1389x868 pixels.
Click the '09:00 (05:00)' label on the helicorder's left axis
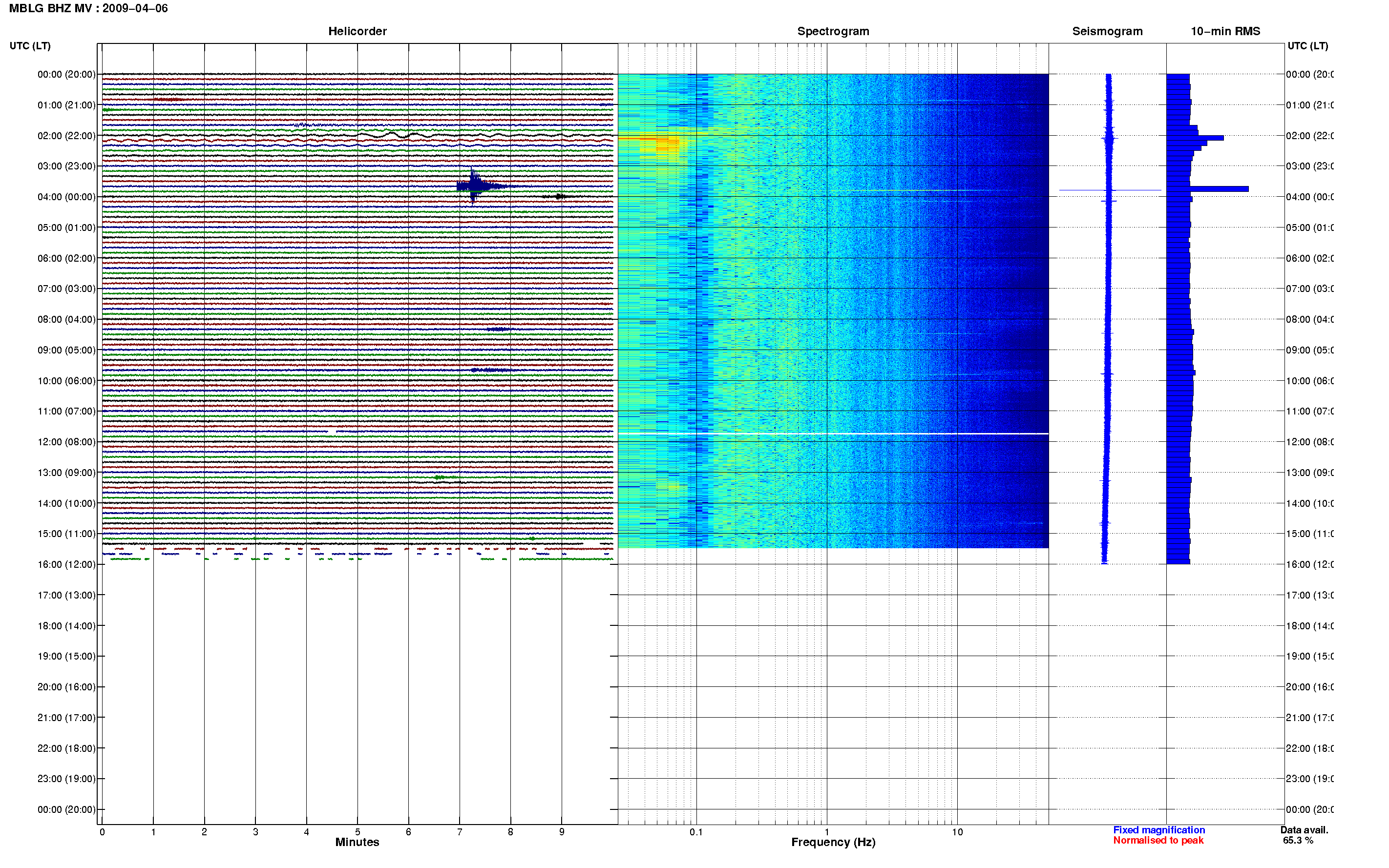click(x=66, y=350)
